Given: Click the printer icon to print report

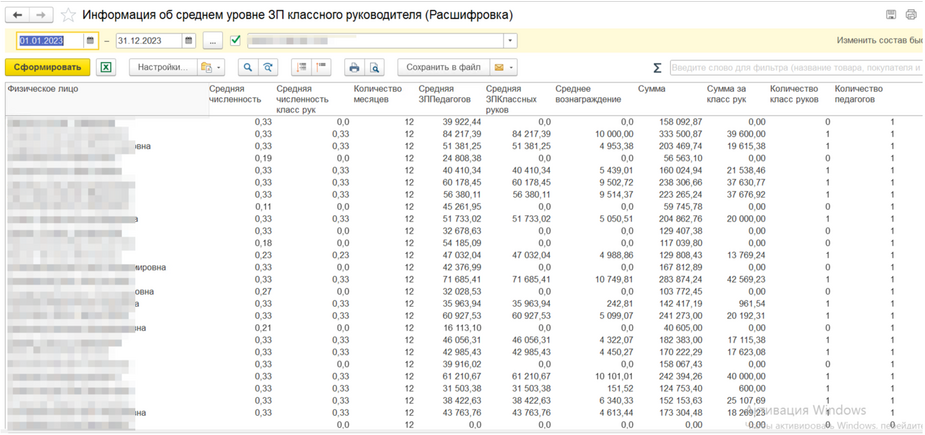Looking at the screenshot, I should tap(353, 67).
